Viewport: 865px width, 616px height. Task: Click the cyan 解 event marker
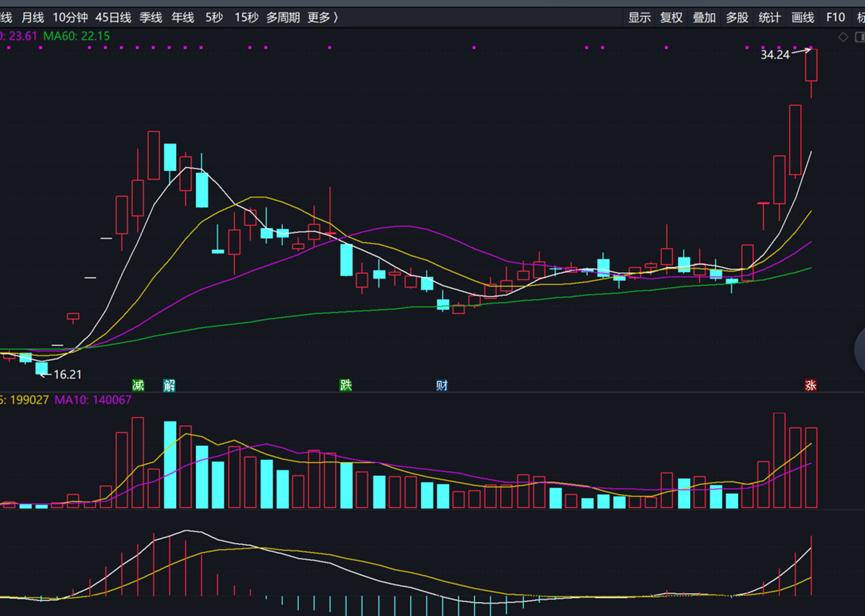[170, 385]
